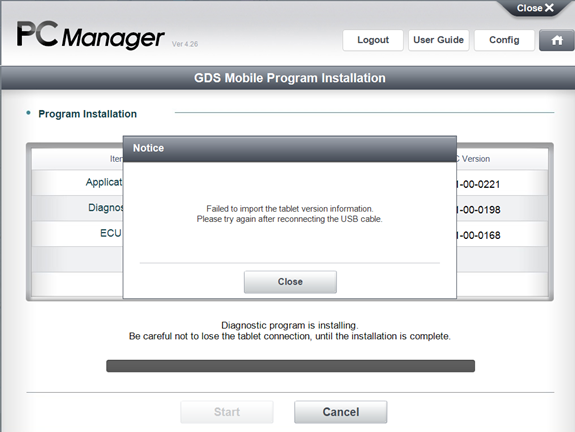
Task: Cancel the program installation
Action: (x=340, y=412)
